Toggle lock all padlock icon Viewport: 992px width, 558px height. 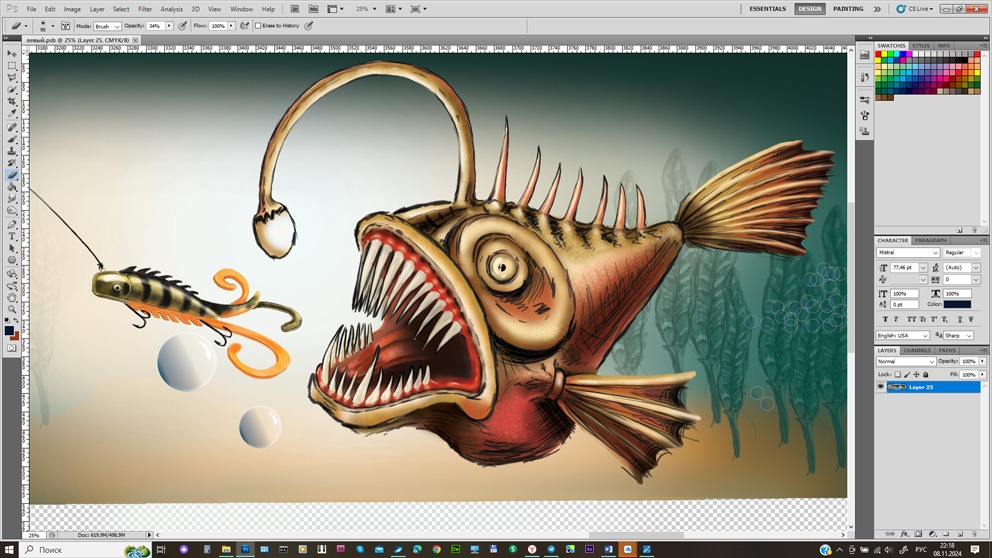pos(926,375)
